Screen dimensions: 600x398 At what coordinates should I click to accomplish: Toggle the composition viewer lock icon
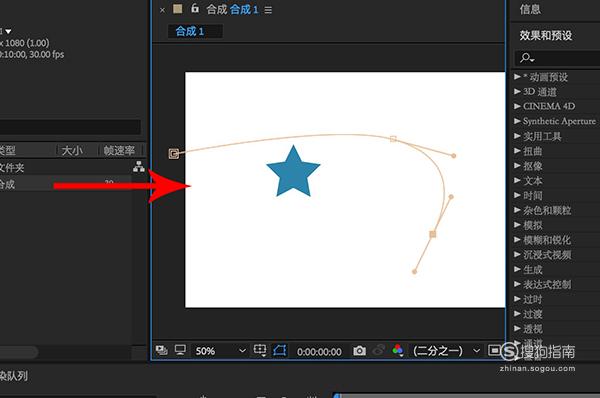(x=195, y=8)
